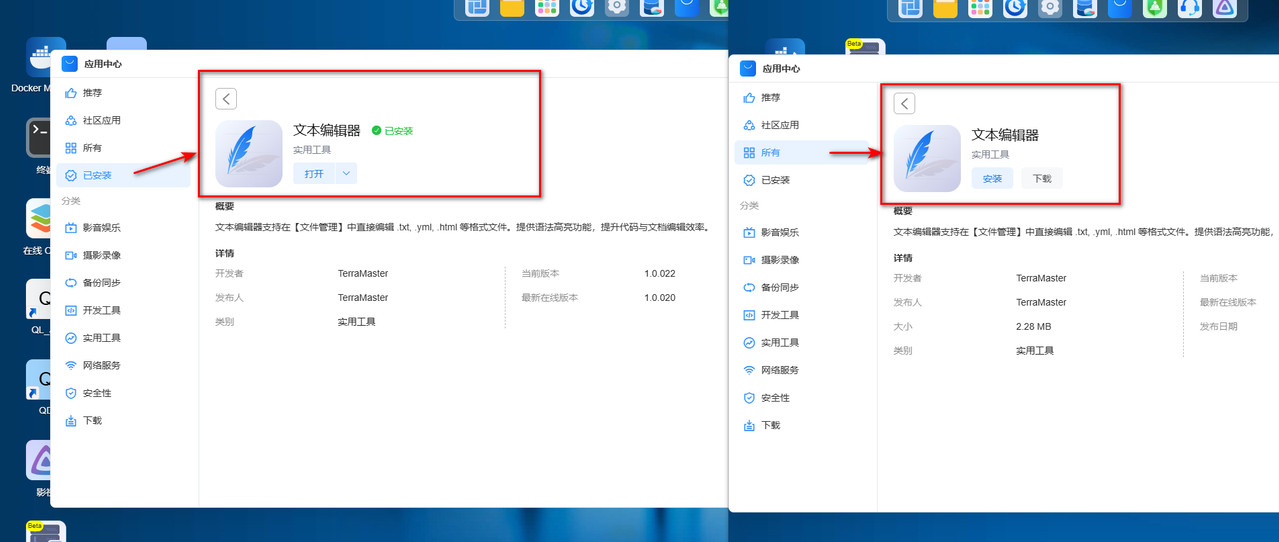Choose 网络服务 category in left window

123,365
